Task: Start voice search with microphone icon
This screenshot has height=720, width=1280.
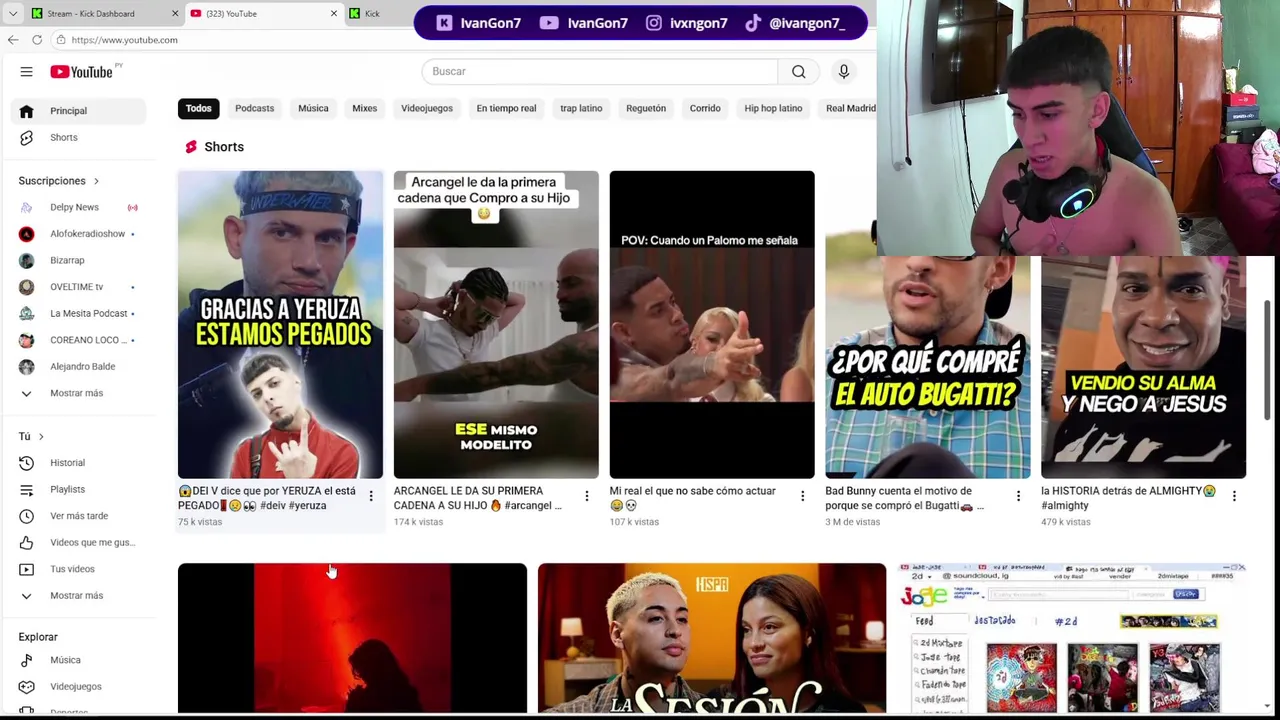Action: (843, 71)
